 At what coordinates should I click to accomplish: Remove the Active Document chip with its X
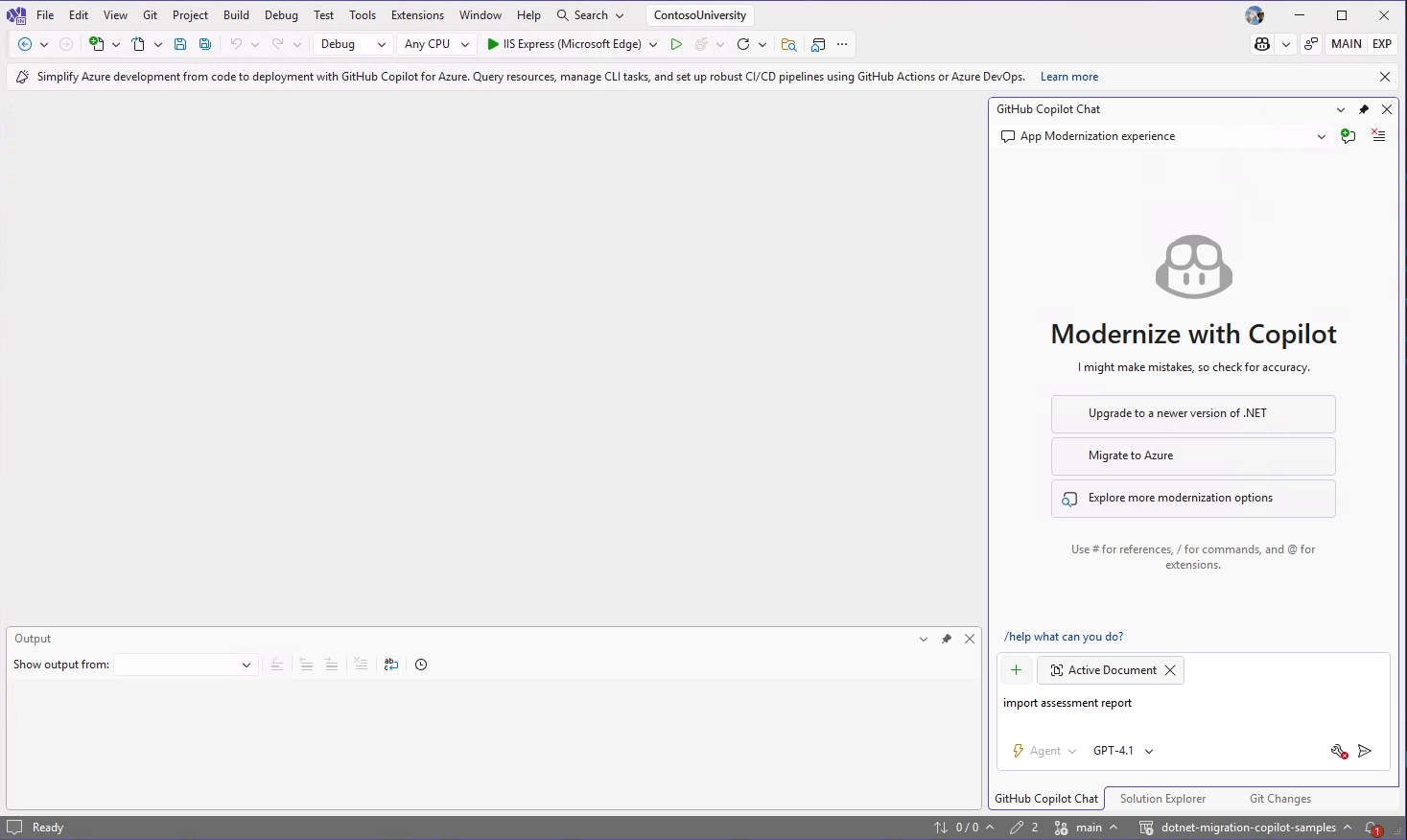(1170, 670)
